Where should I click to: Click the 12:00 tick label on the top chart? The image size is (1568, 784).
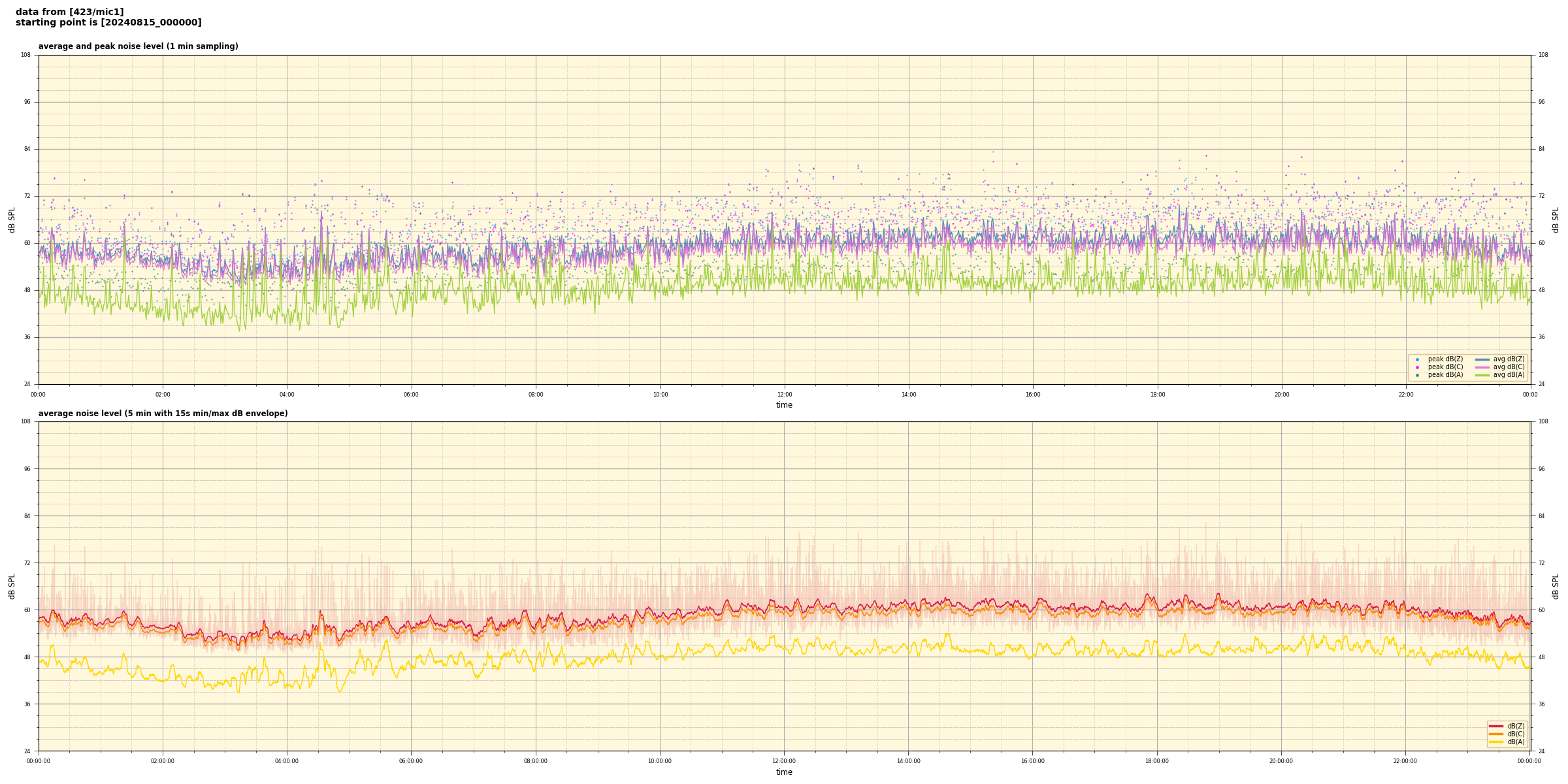[x=784, y=395]
